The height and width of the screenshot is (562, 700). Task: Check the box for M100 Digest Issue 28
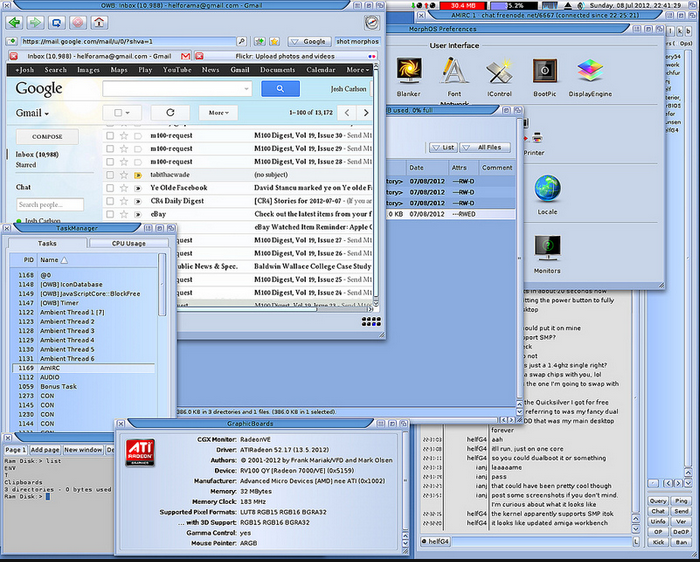tap(110, 162)
